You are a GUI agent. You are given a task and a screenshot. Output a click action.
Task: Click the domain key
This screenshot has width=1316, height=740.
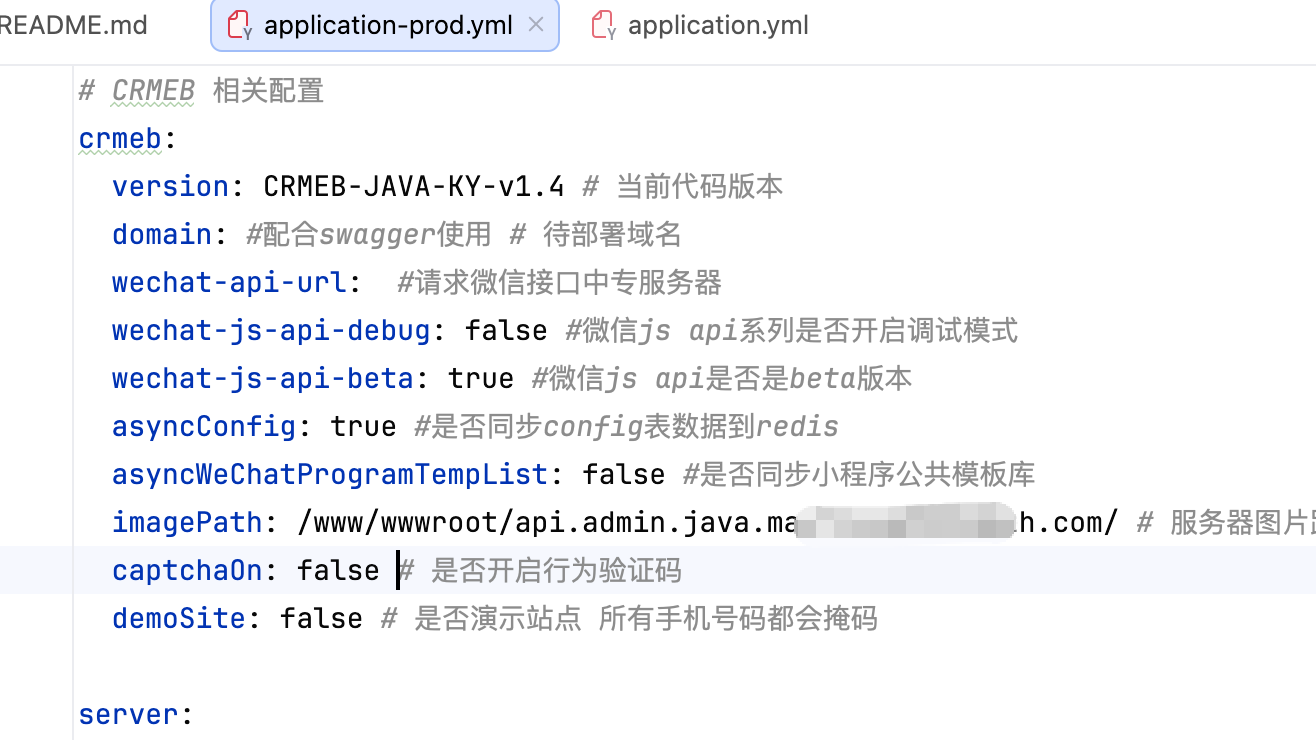(x=162, y=234)
